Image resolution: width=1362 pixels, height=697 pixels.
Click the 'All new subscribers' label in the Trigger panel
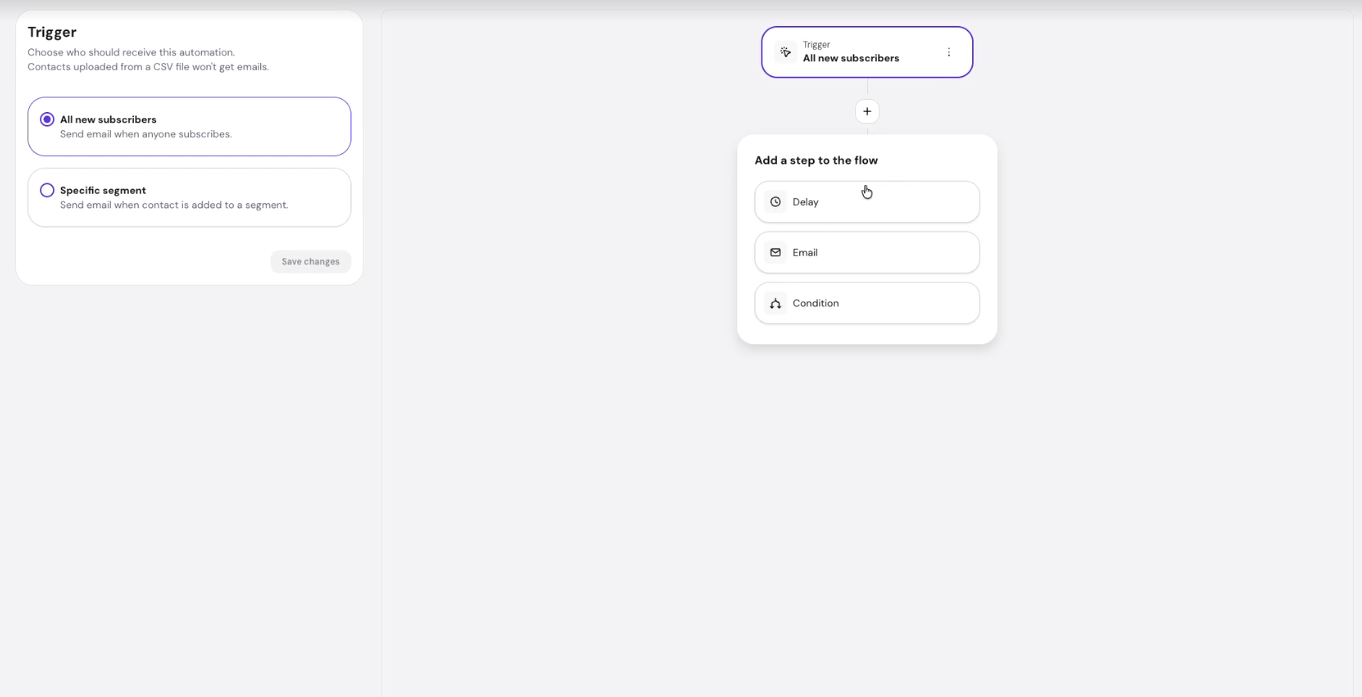[x=108, y=119]
